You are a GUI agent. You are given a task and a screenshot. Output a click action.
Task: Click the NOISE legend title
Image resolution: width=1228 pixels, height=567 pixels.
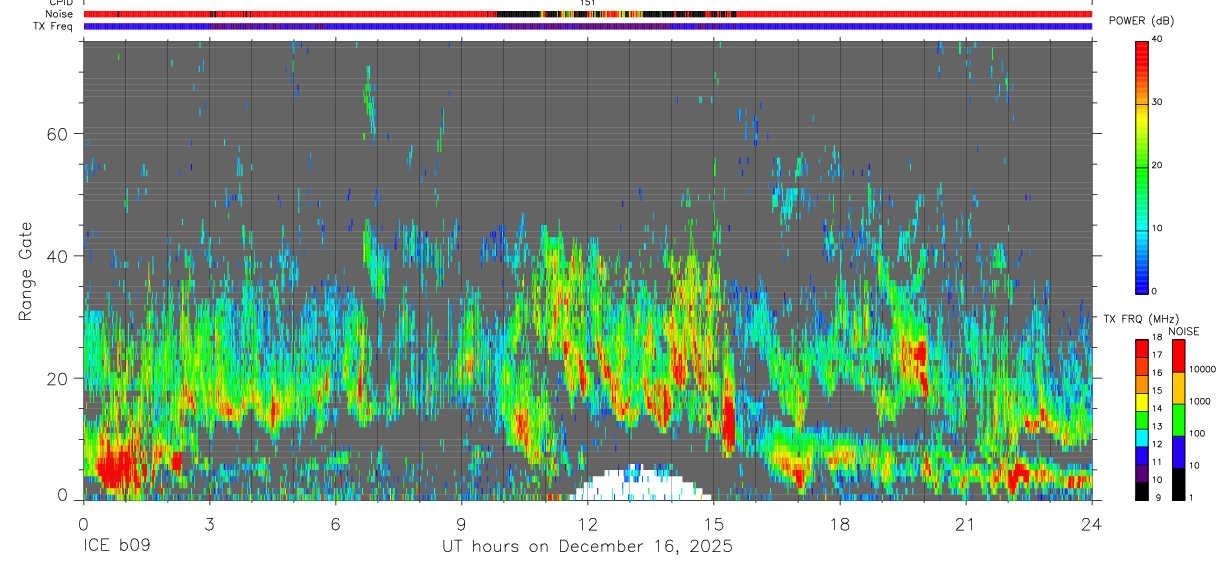click(x=1183, y=331)
